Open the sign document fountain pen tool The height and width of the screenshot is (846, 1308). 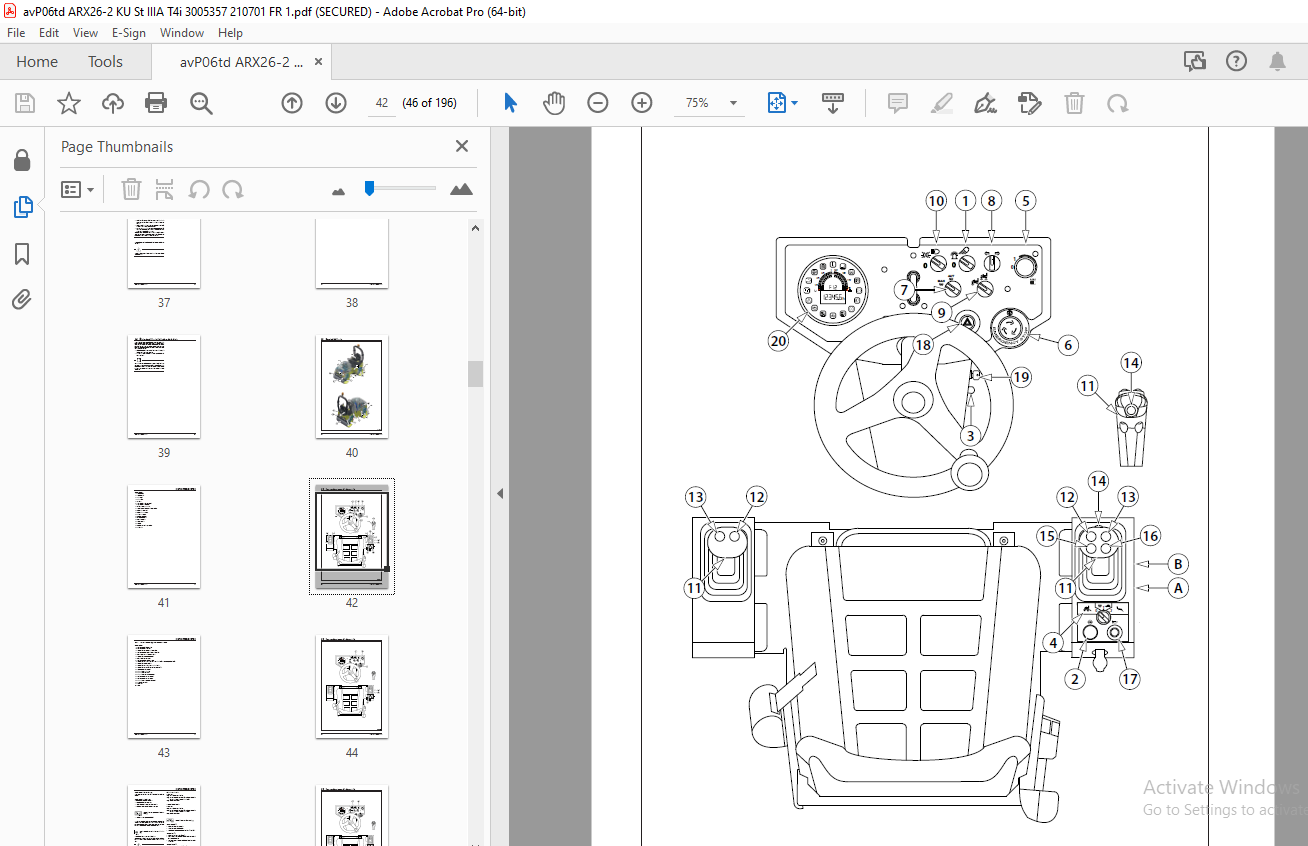(986, 103)
